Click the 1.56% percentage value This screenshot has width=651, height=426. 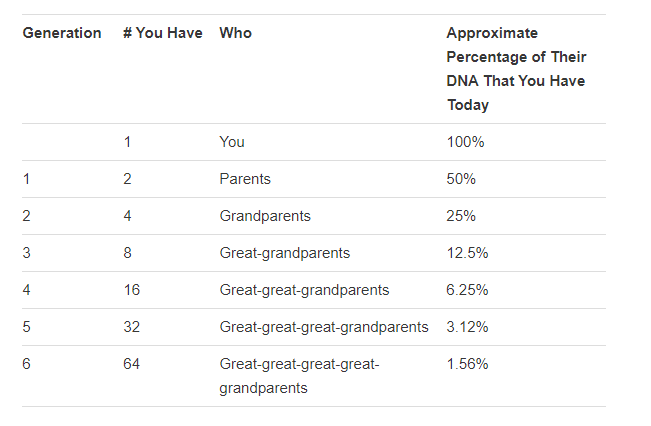[467, 364]
